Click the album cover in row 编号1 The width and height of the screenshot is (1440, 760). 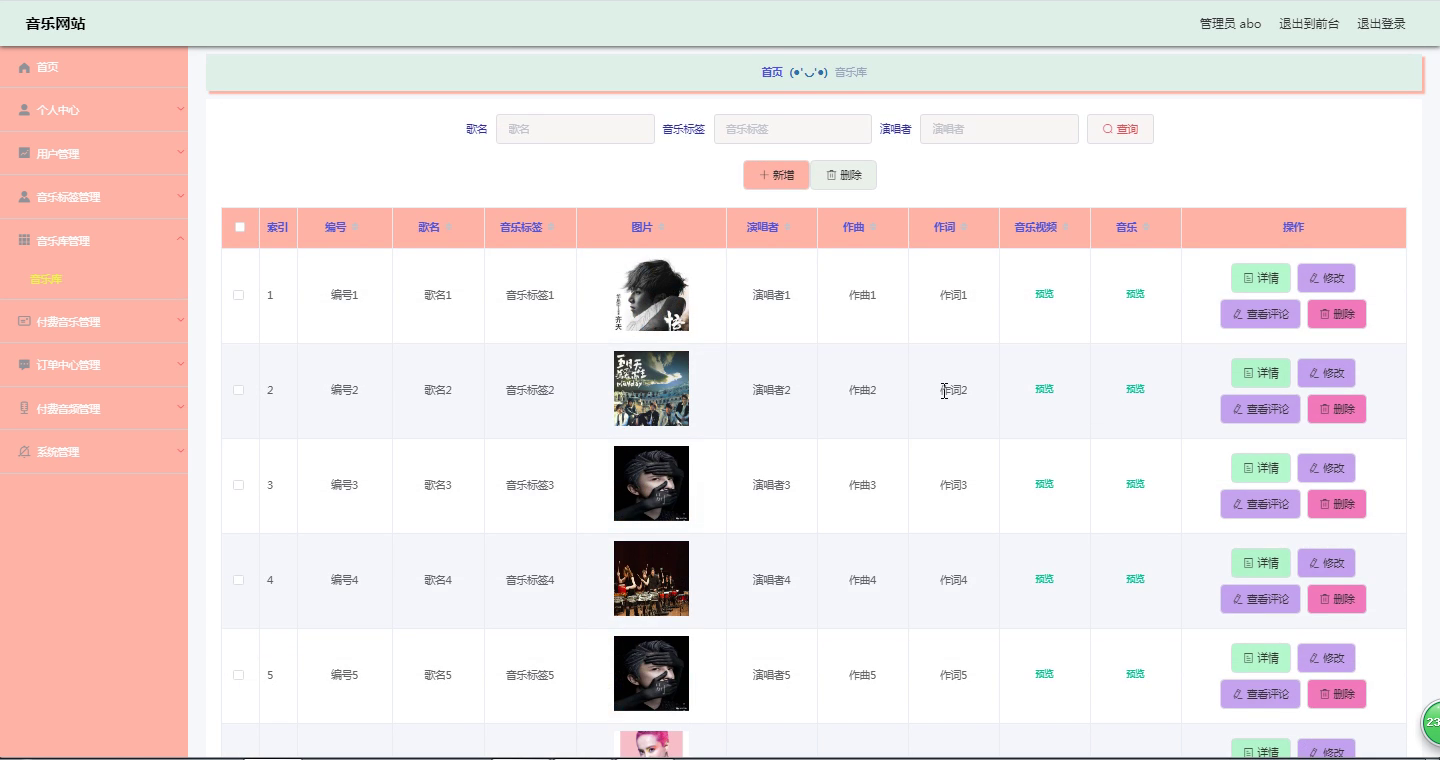651,295
